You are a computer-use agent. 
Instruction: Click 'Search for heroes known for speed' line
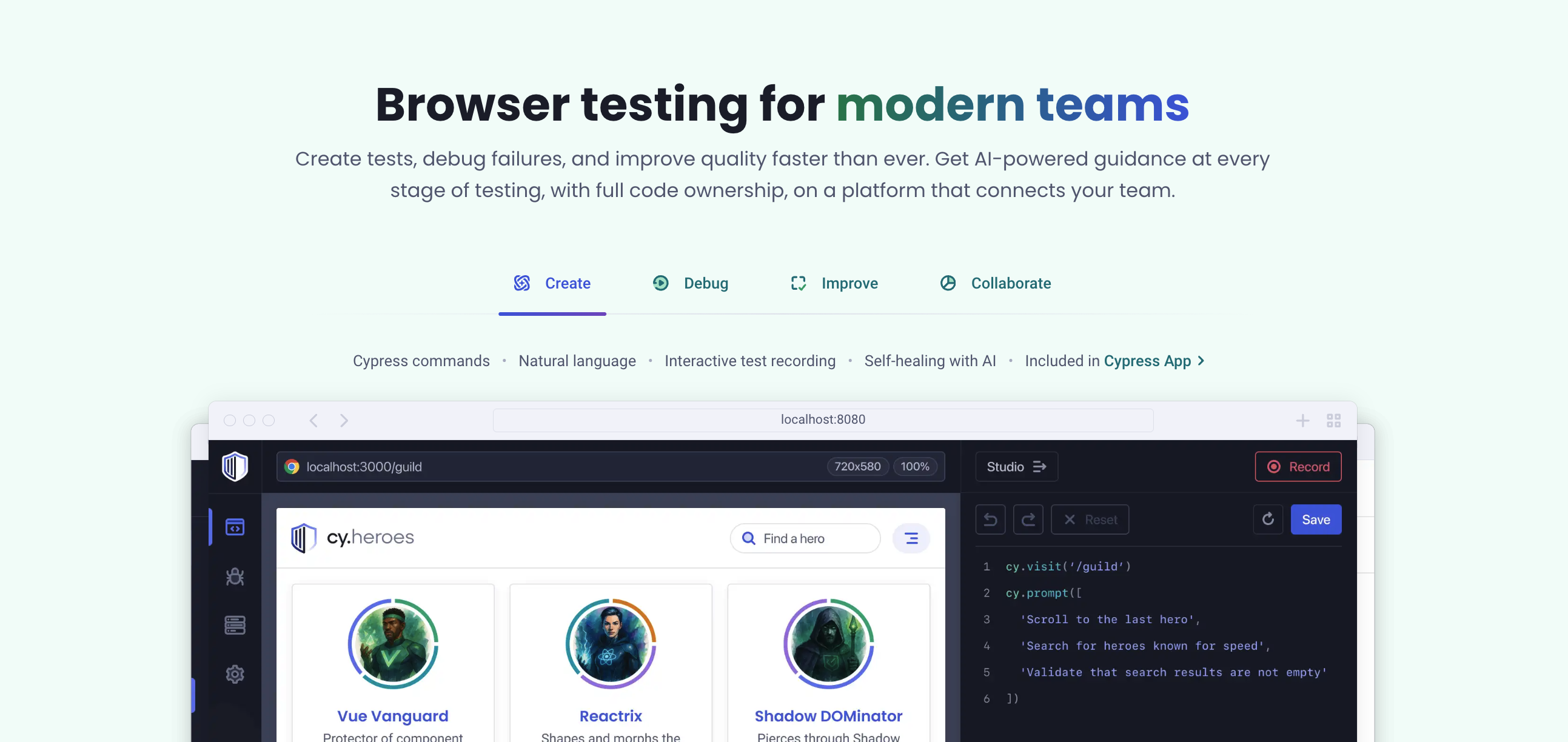pyautogui.click(x=1145, y=646)
